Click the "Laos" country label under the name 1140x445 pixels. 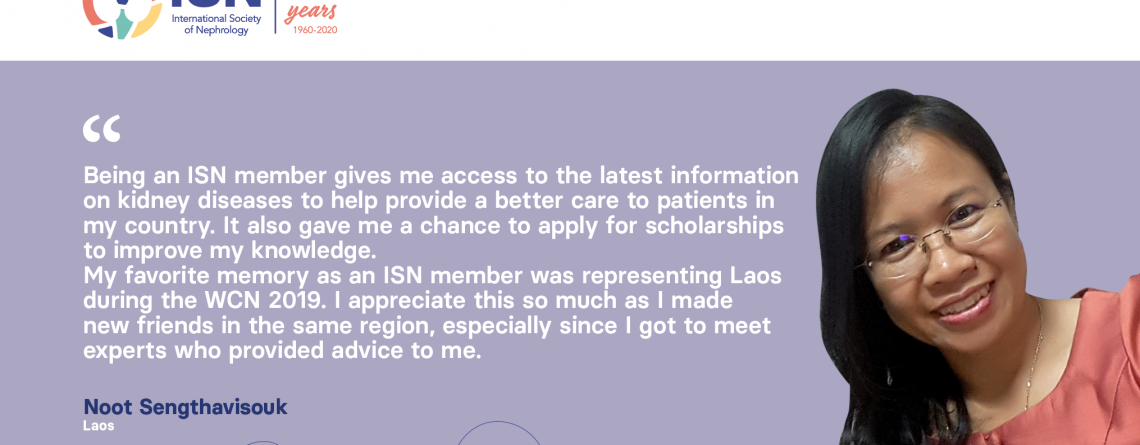[98, 426]
